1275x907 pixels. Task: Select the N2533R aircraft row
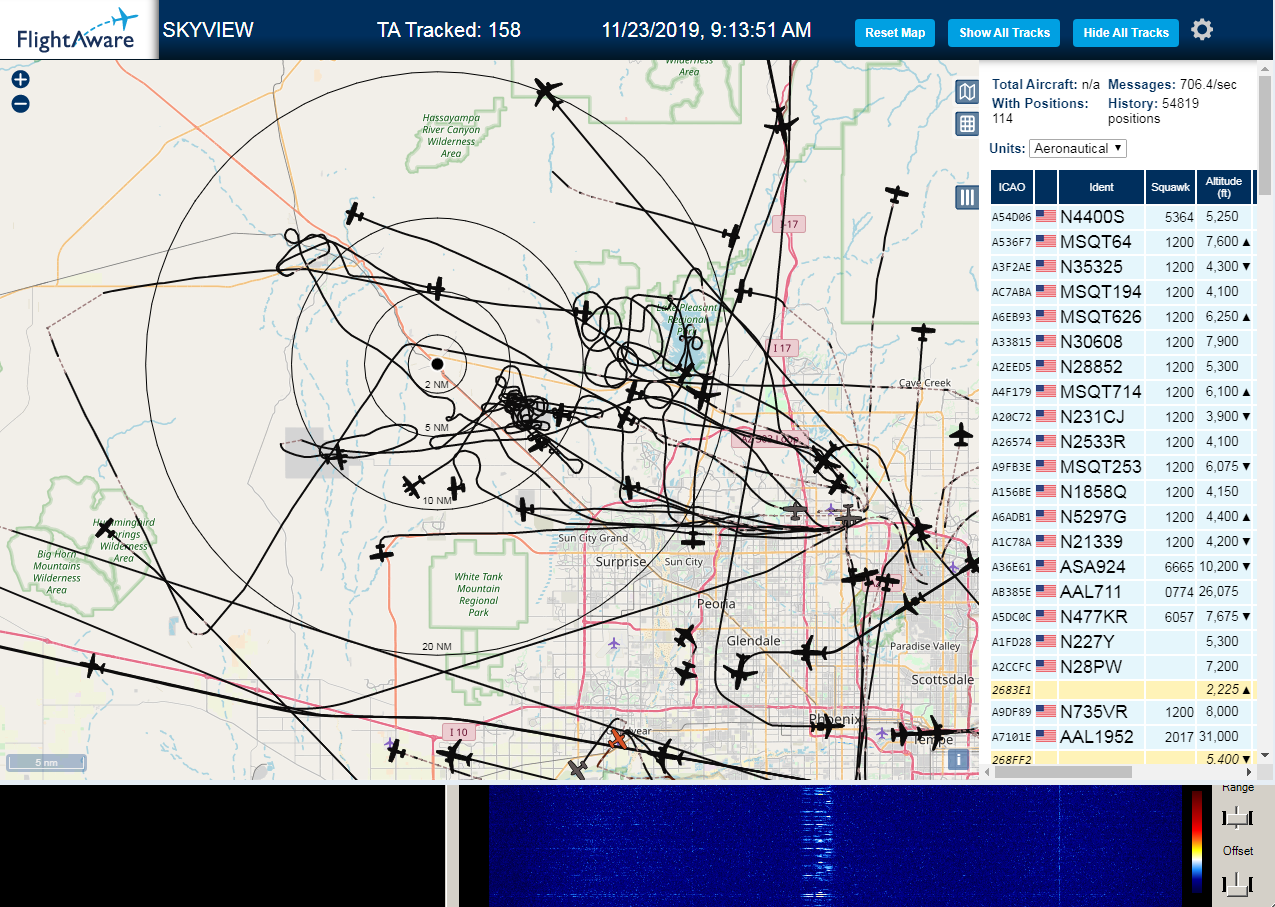[1123, 441]
